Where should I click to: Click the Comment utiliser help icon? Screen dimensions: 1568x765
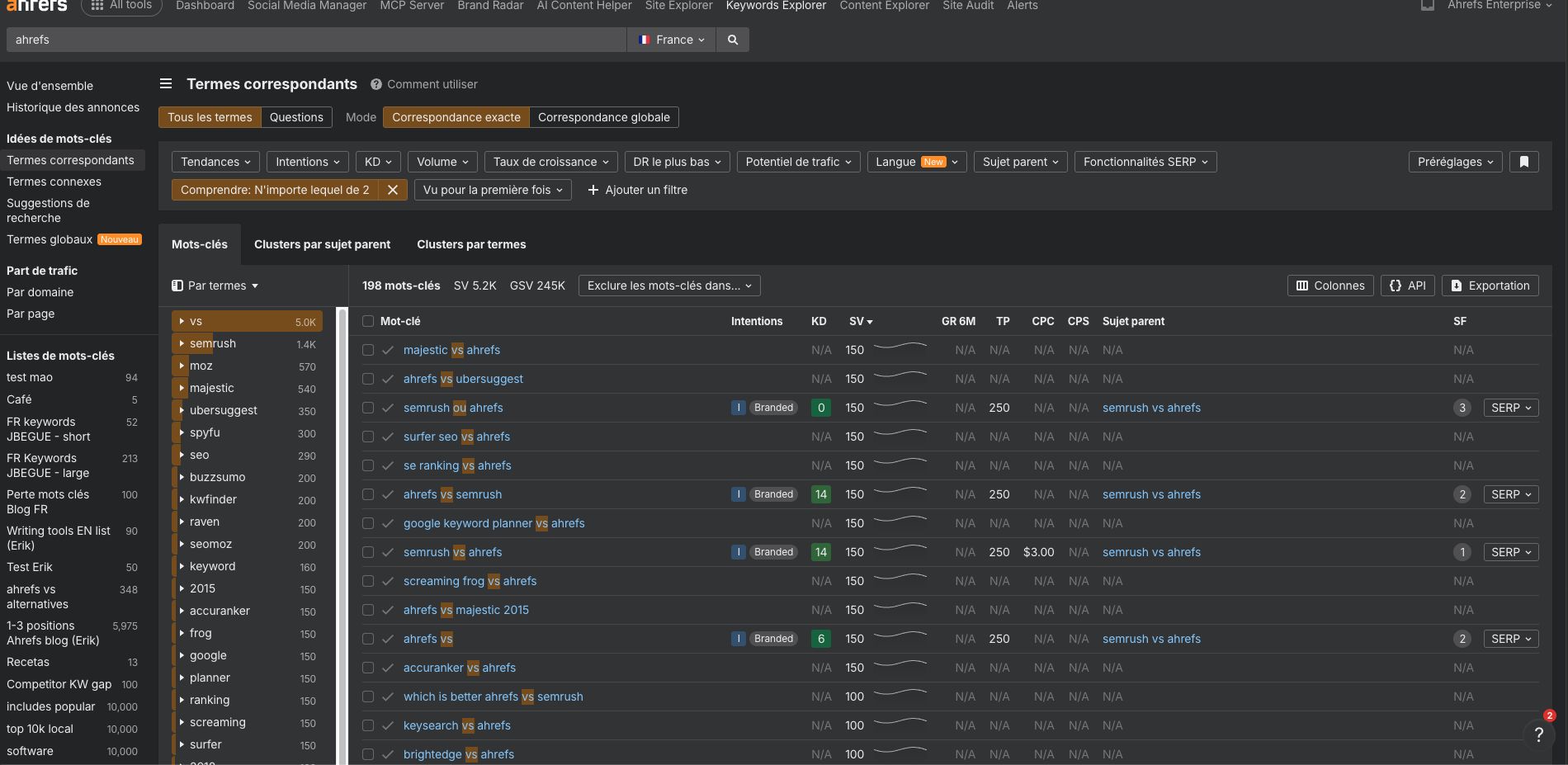pyautogui.click(x=376, y=83)
